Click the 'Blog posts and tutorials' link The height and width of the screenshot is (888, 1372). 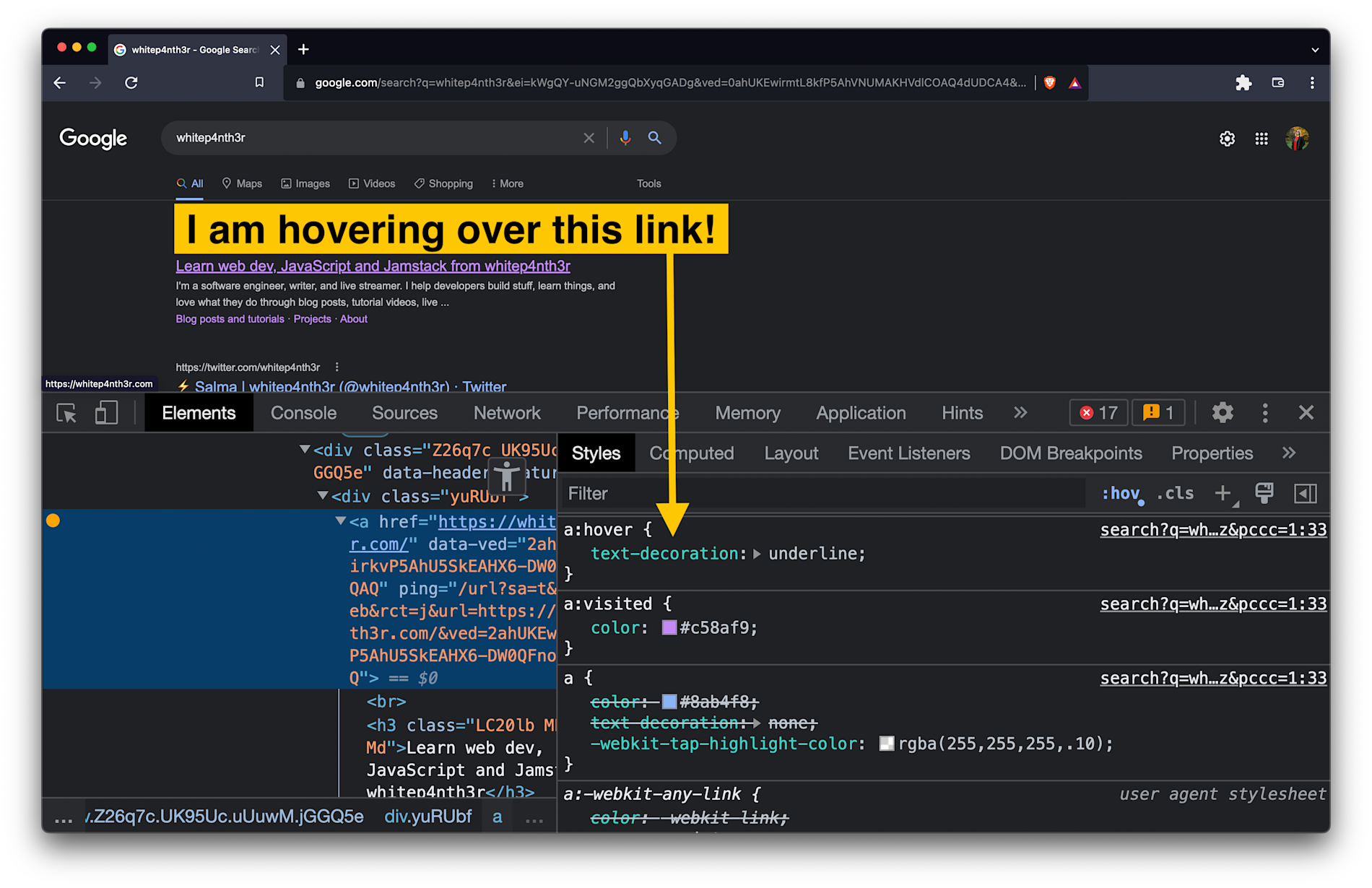point(229,318)
